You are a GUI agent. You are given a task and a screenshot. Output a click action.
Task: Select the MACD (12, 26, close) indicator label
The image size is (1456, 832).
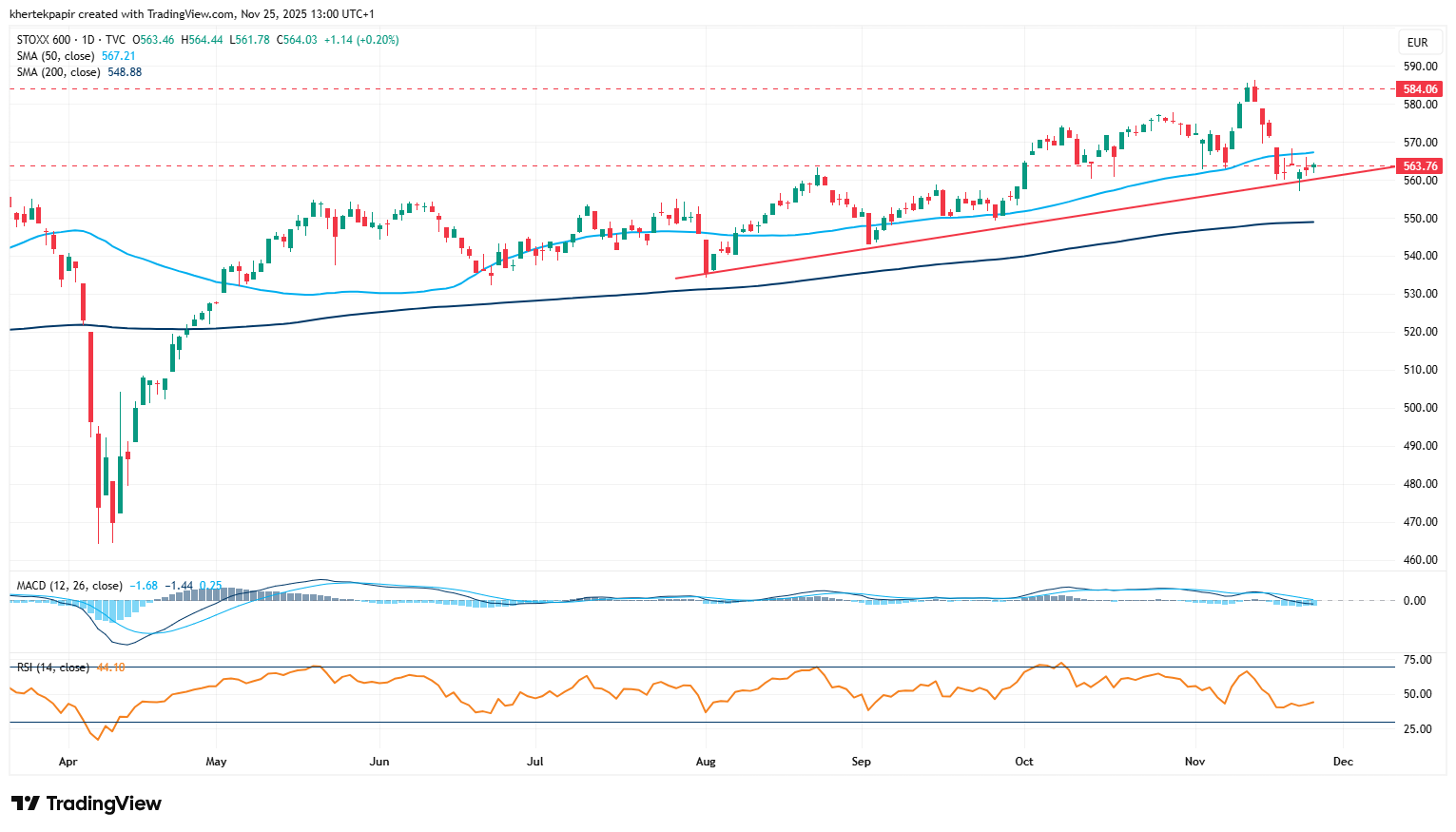(69, 586)
